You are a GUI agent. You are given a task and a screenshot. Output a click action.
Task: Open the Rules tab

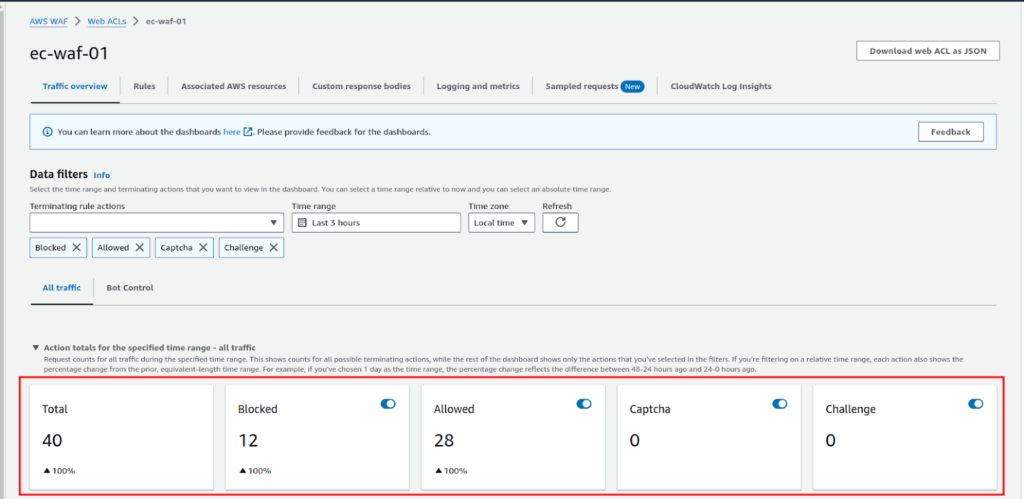point(144,86)
